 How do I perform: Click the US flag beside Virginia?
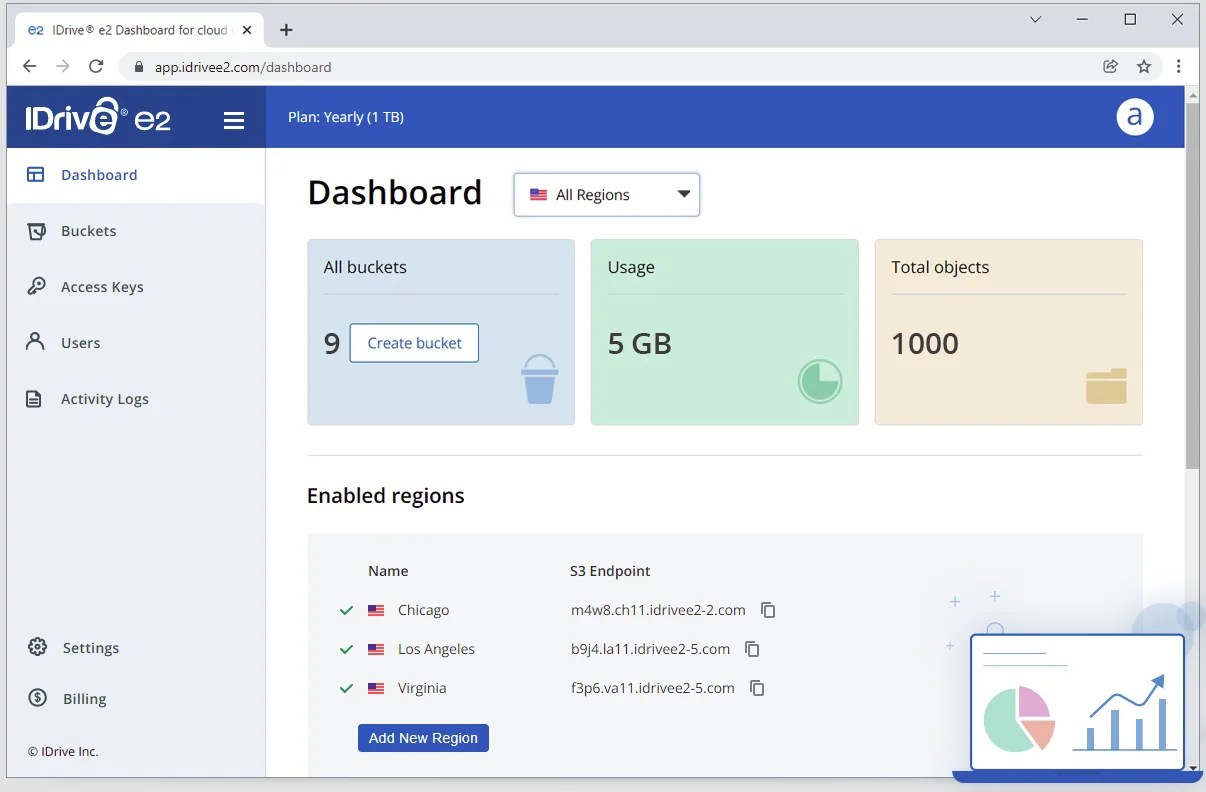(376, 688)
